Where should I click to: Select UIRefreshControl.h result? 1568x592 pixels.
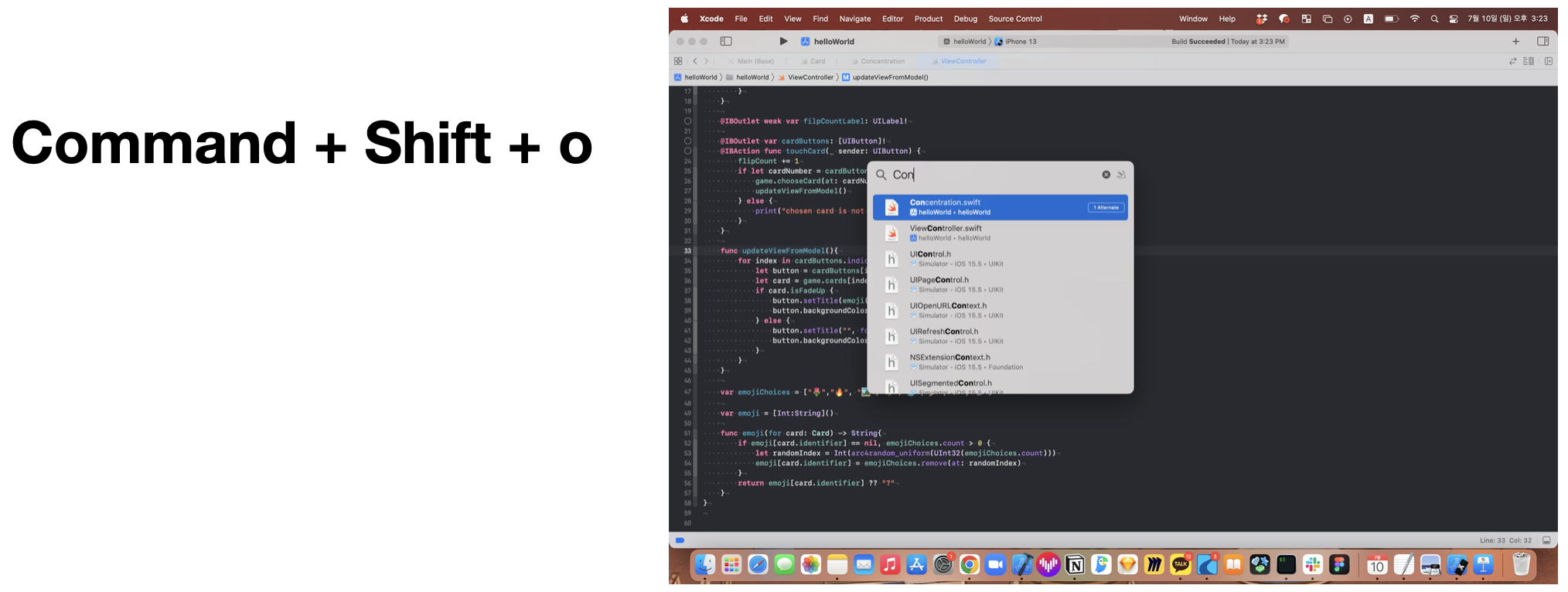click(x=1000, y=336)
